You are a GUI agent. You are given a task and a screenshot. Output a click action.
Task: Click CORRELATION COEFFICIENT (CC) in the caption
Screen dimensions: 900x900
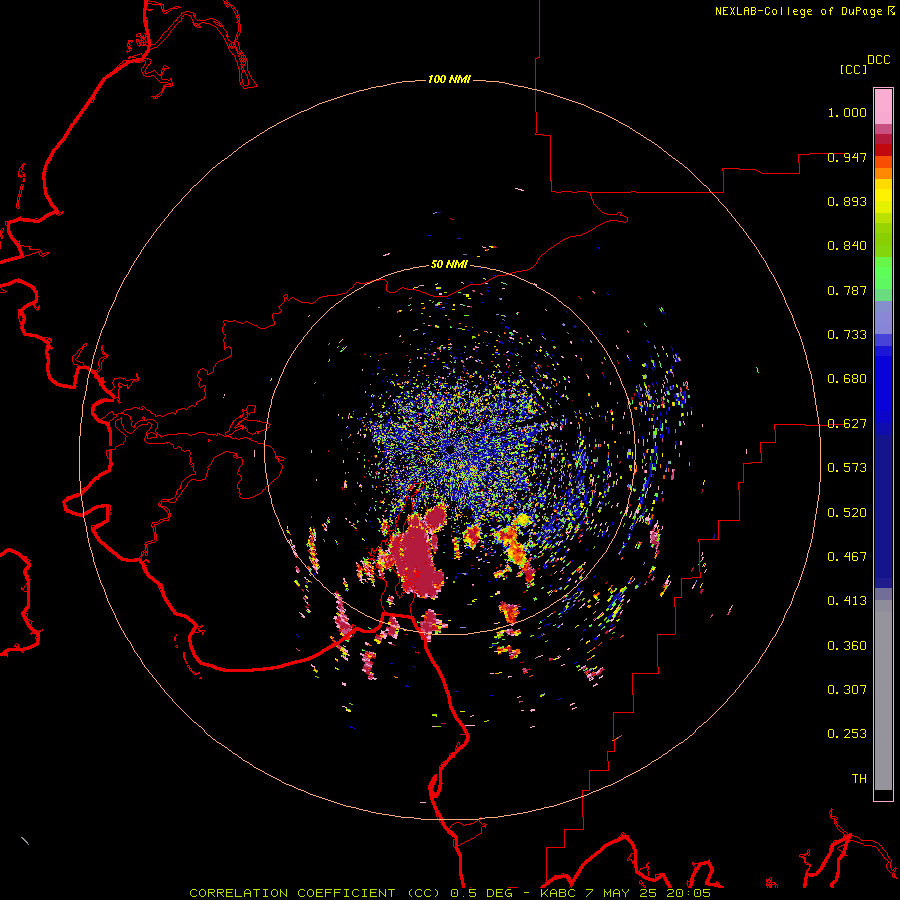pyautogui.click(x=315, y=893)
